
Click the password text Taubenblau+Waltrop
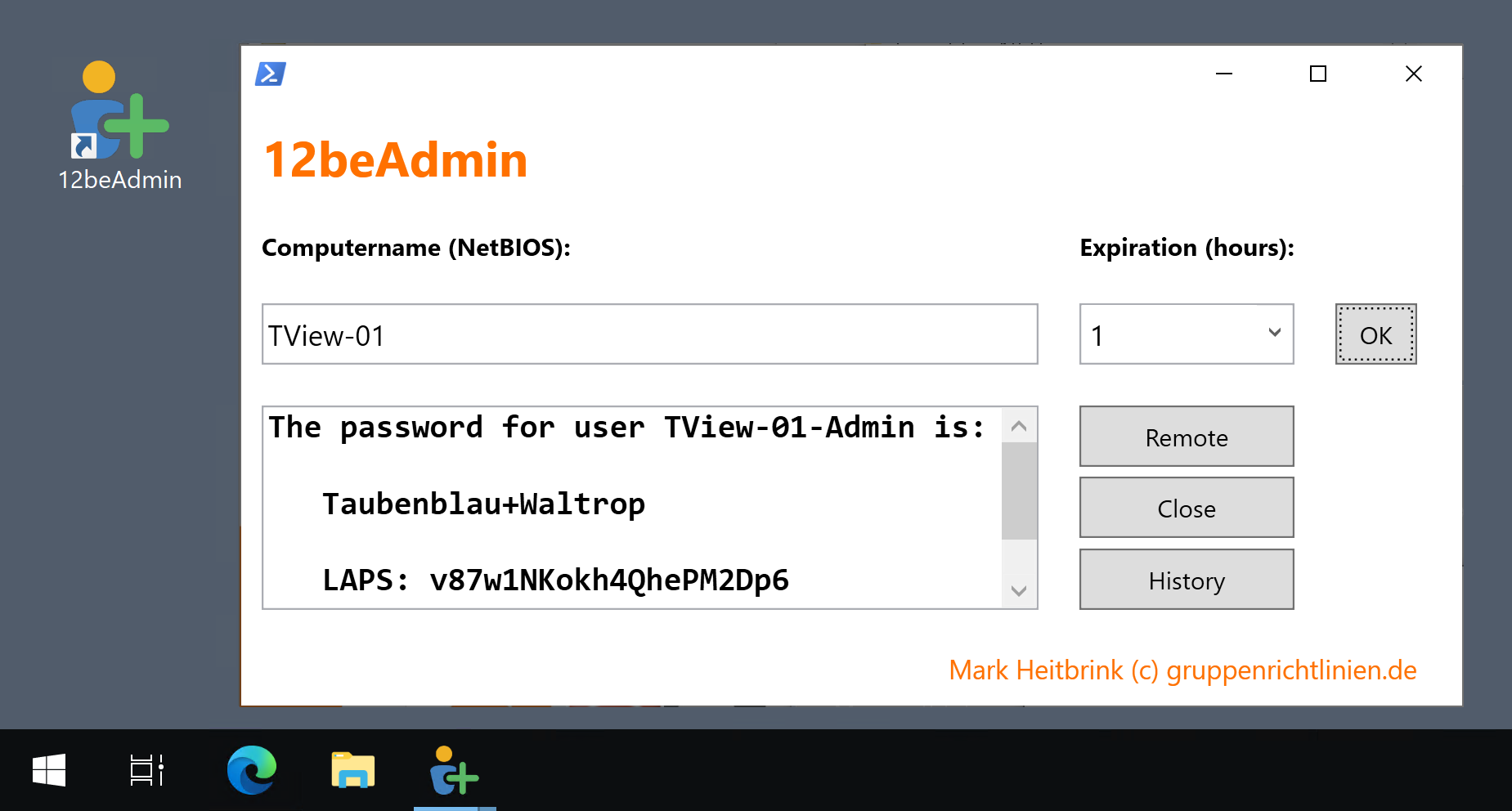pyautogui.click(x=484, y=504)
